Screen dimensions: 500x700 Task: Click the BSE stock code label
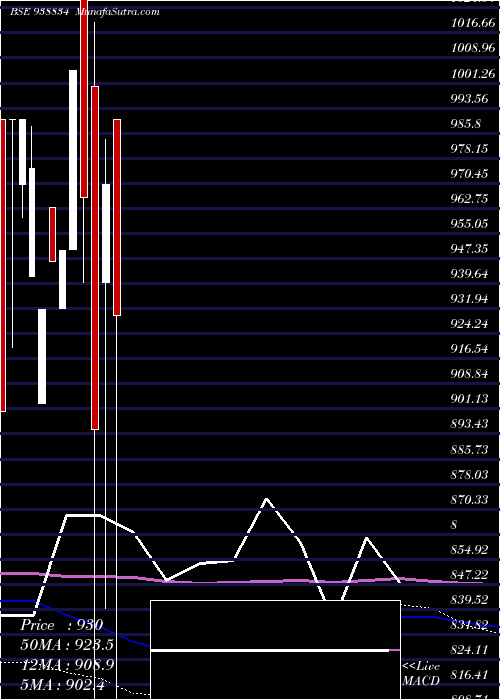(39, 12)
